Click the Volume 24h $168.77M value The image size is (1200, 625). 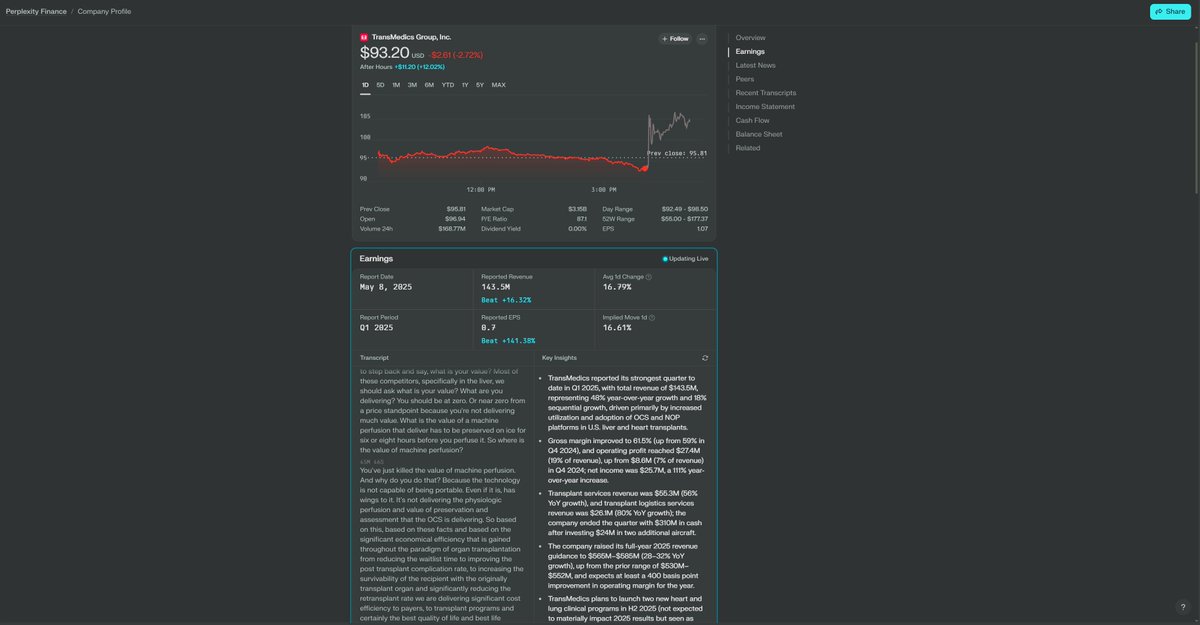coord(452,229)
